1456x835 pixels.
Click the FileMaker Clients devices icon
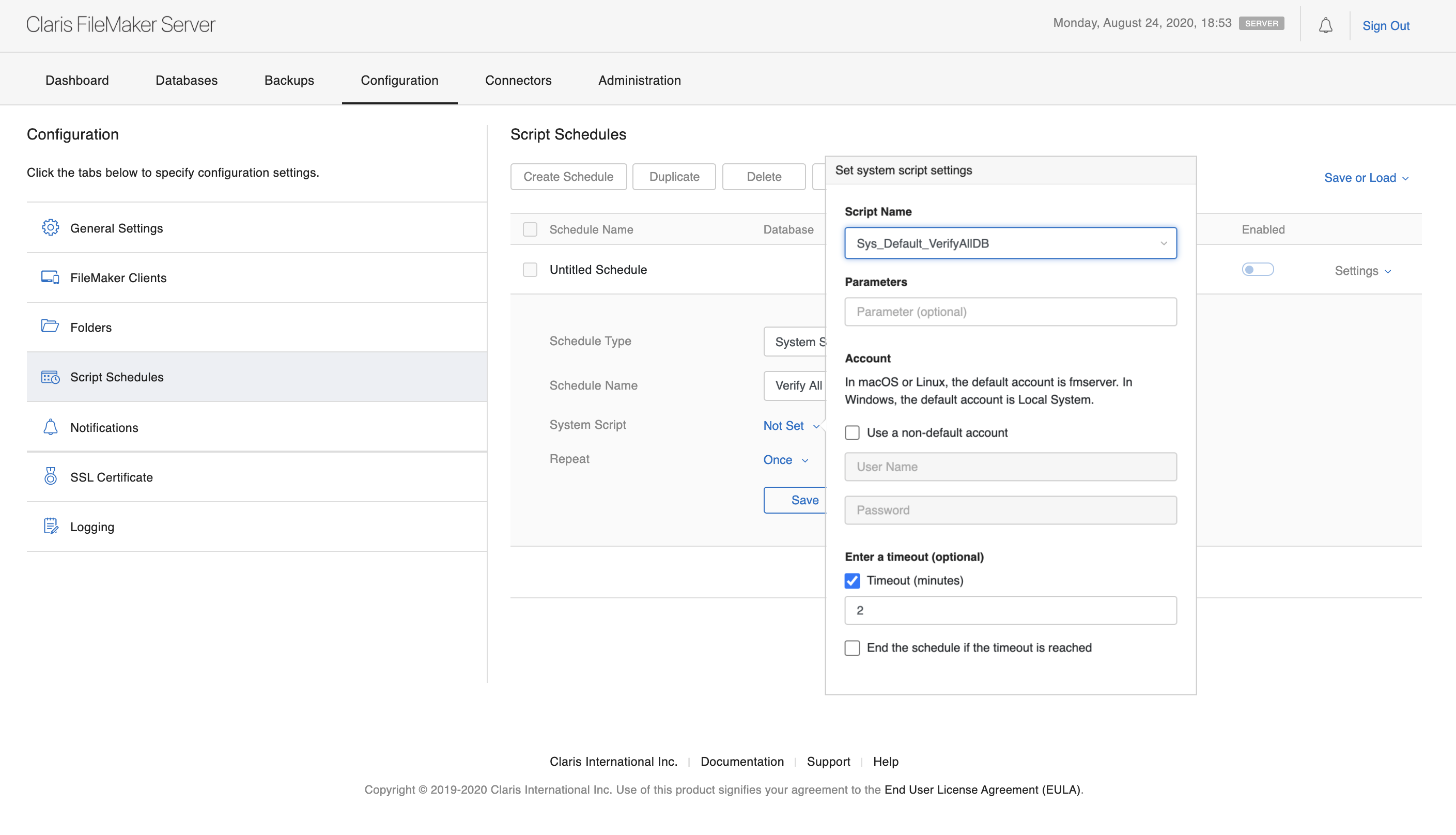click(51, 277)
